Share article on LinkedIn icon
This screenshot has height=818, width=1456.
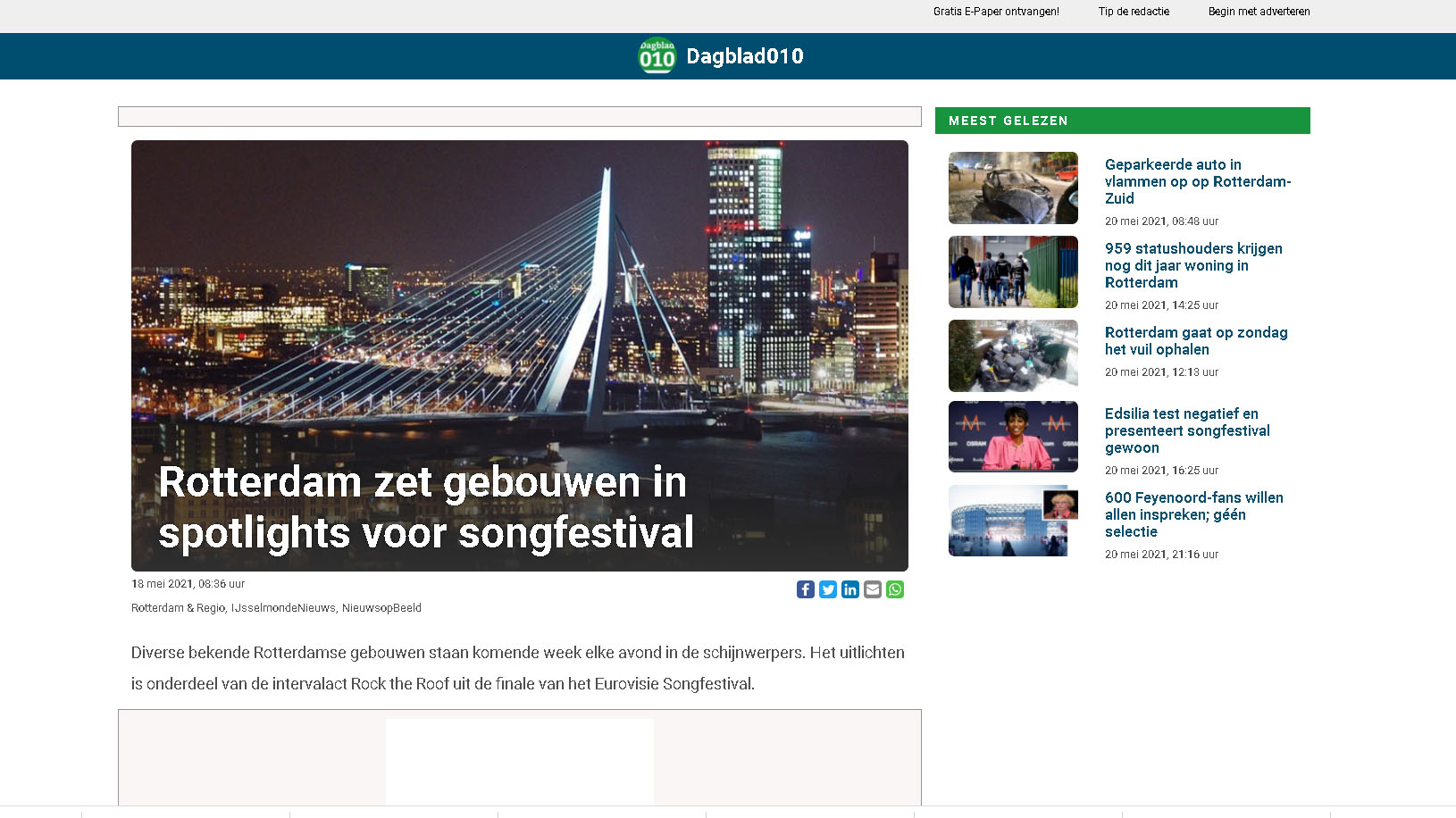(x=850, y=589)
